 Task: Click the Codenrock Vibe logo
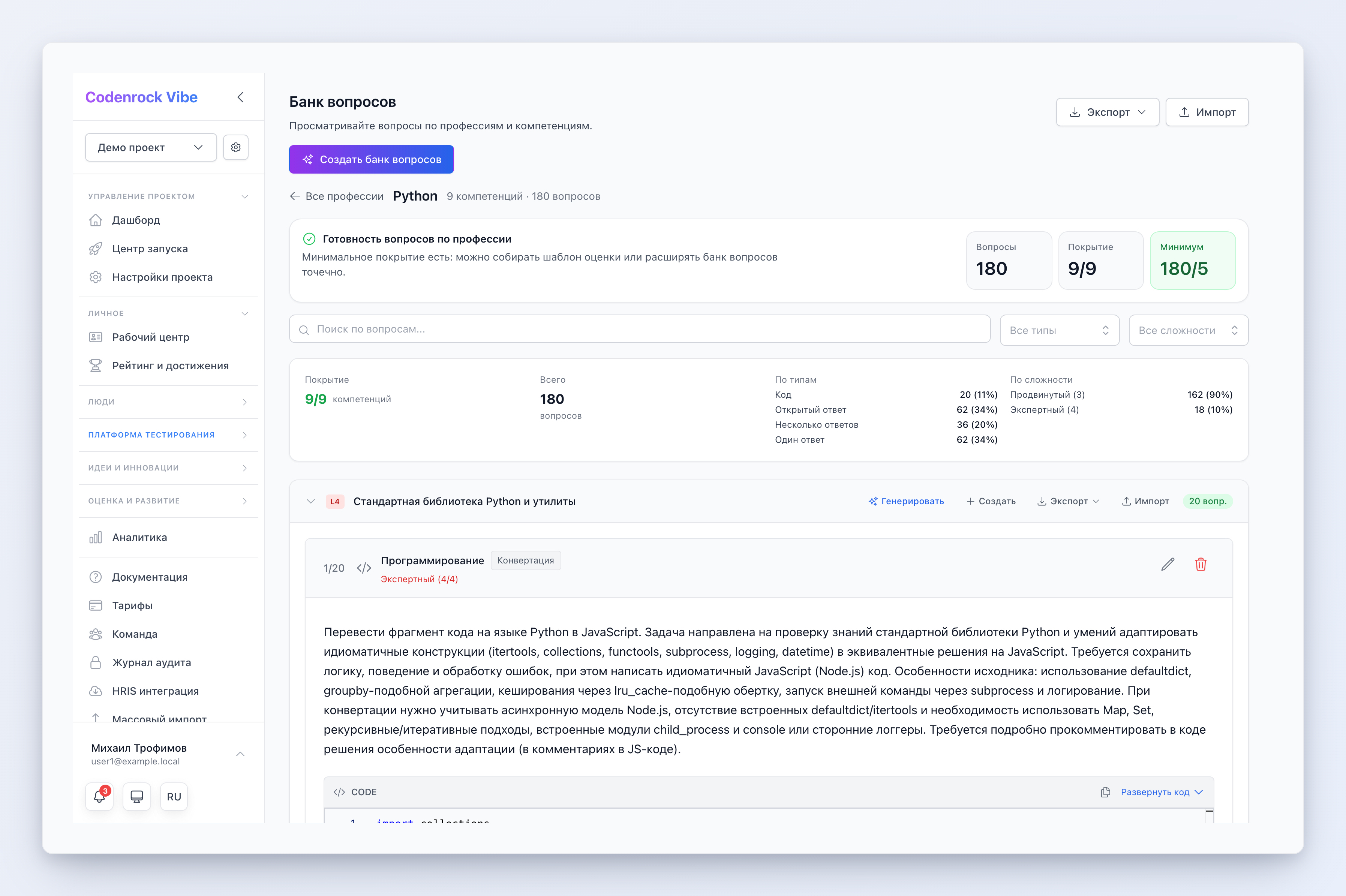(x=141, y=97)
